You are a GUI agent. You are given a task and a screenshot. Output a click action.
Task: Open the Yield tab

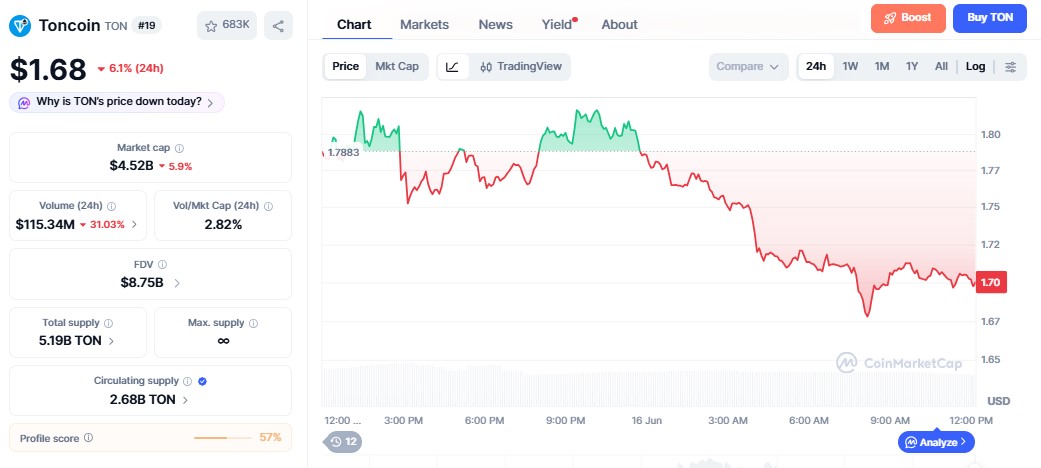point(558,25)
